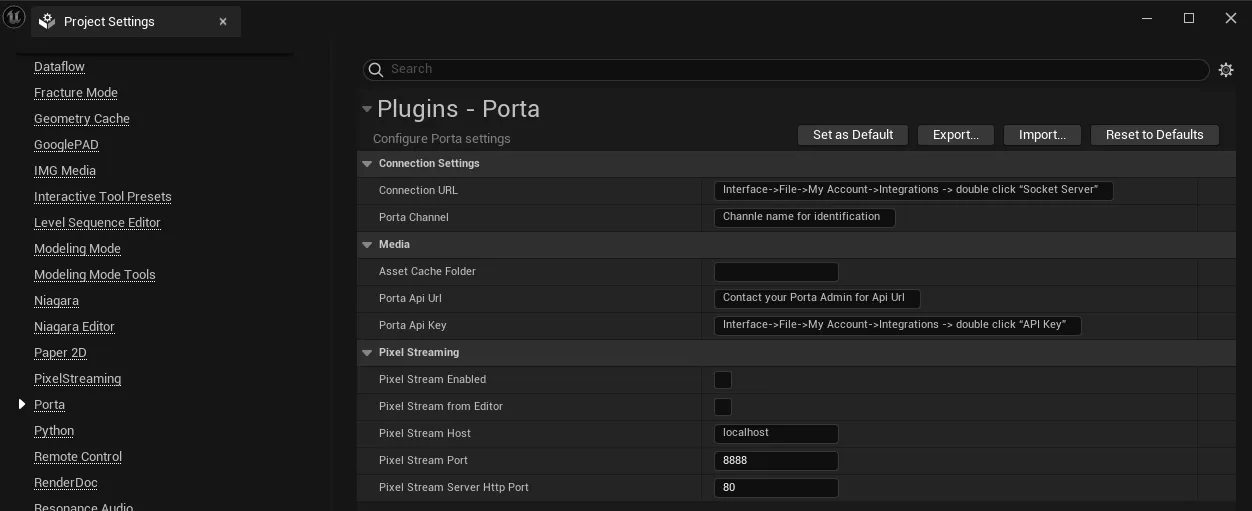Click the Project Settings tab icon

[47, 22]
